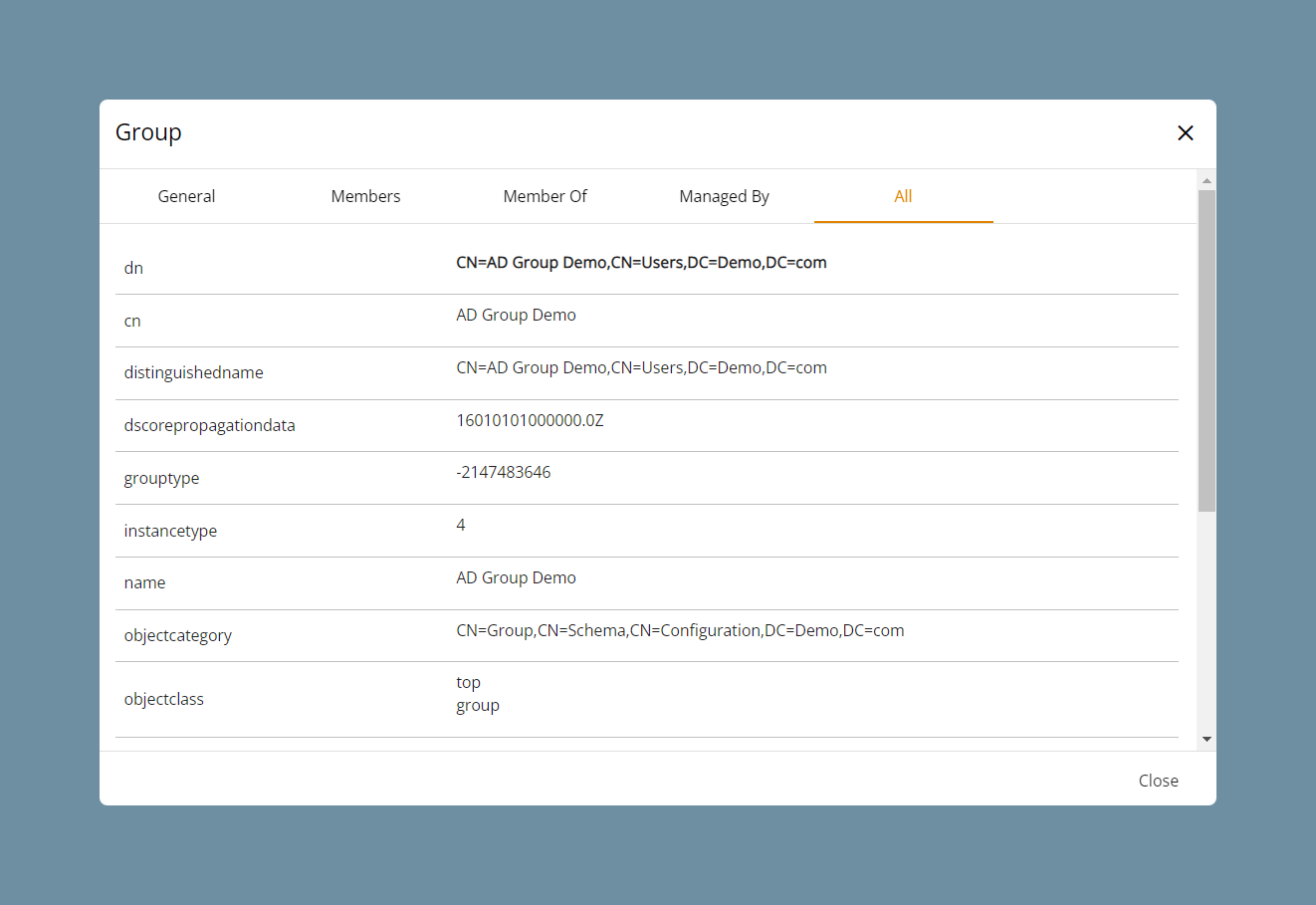Click the Close button at bottom

click(x=1158, y=781)
